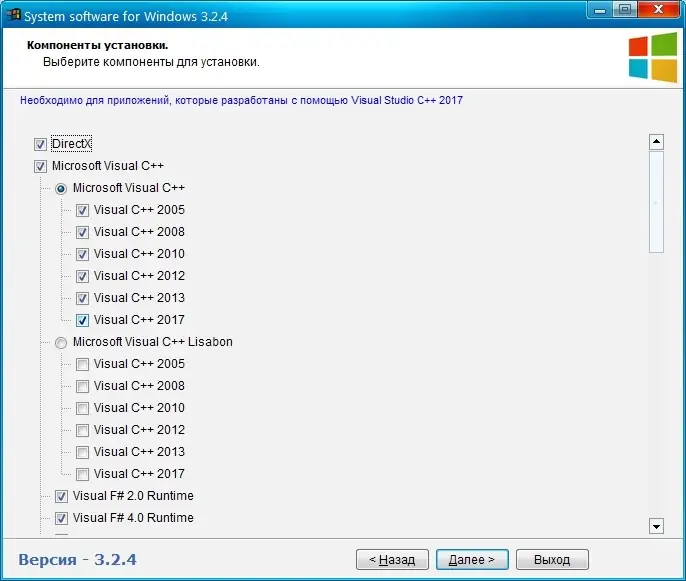Uncheck the DirectX checkbox
686x581 pixels.
[40, 144]
